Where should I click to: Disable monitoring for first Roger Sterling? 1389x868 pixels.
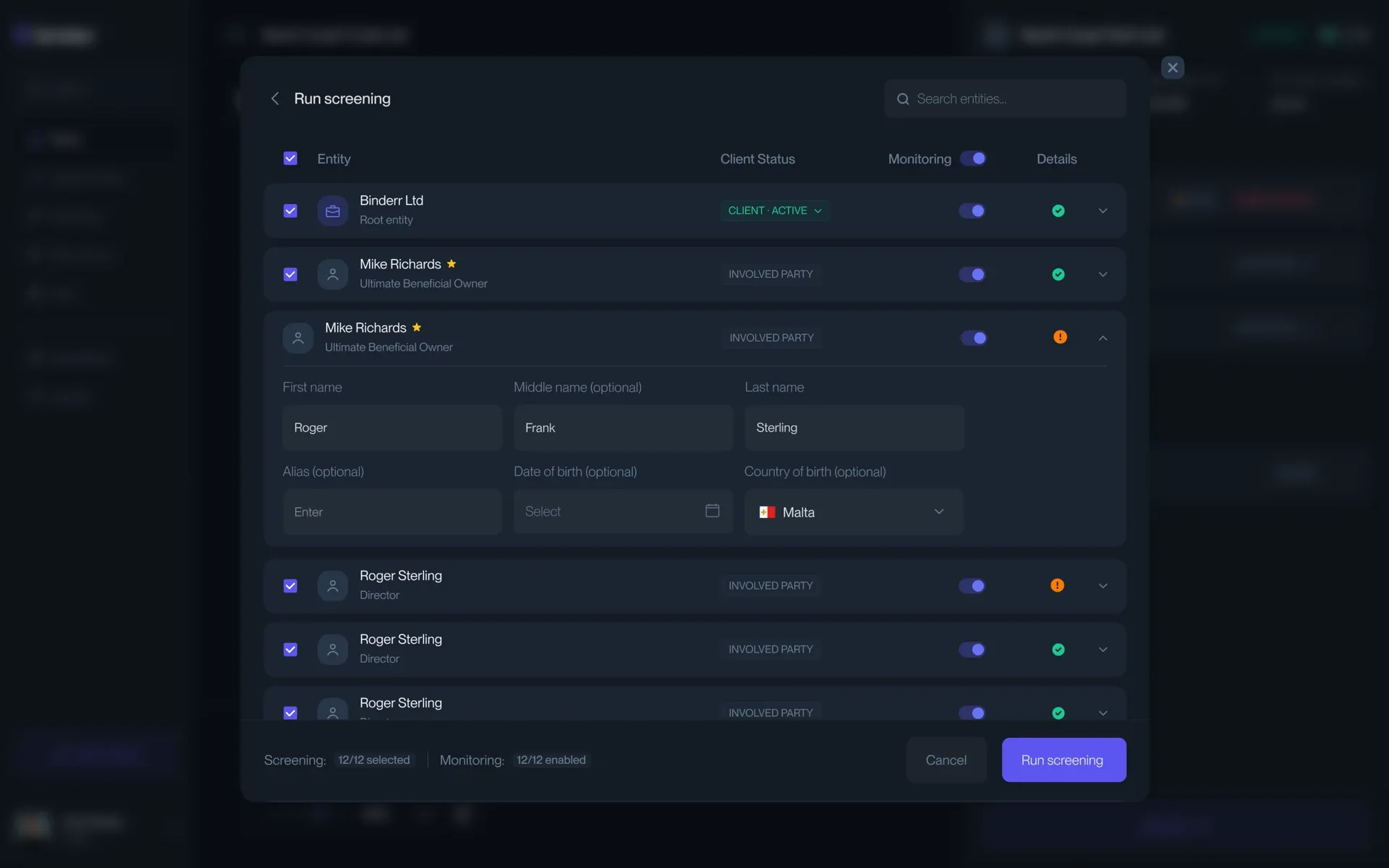point(972,586)
